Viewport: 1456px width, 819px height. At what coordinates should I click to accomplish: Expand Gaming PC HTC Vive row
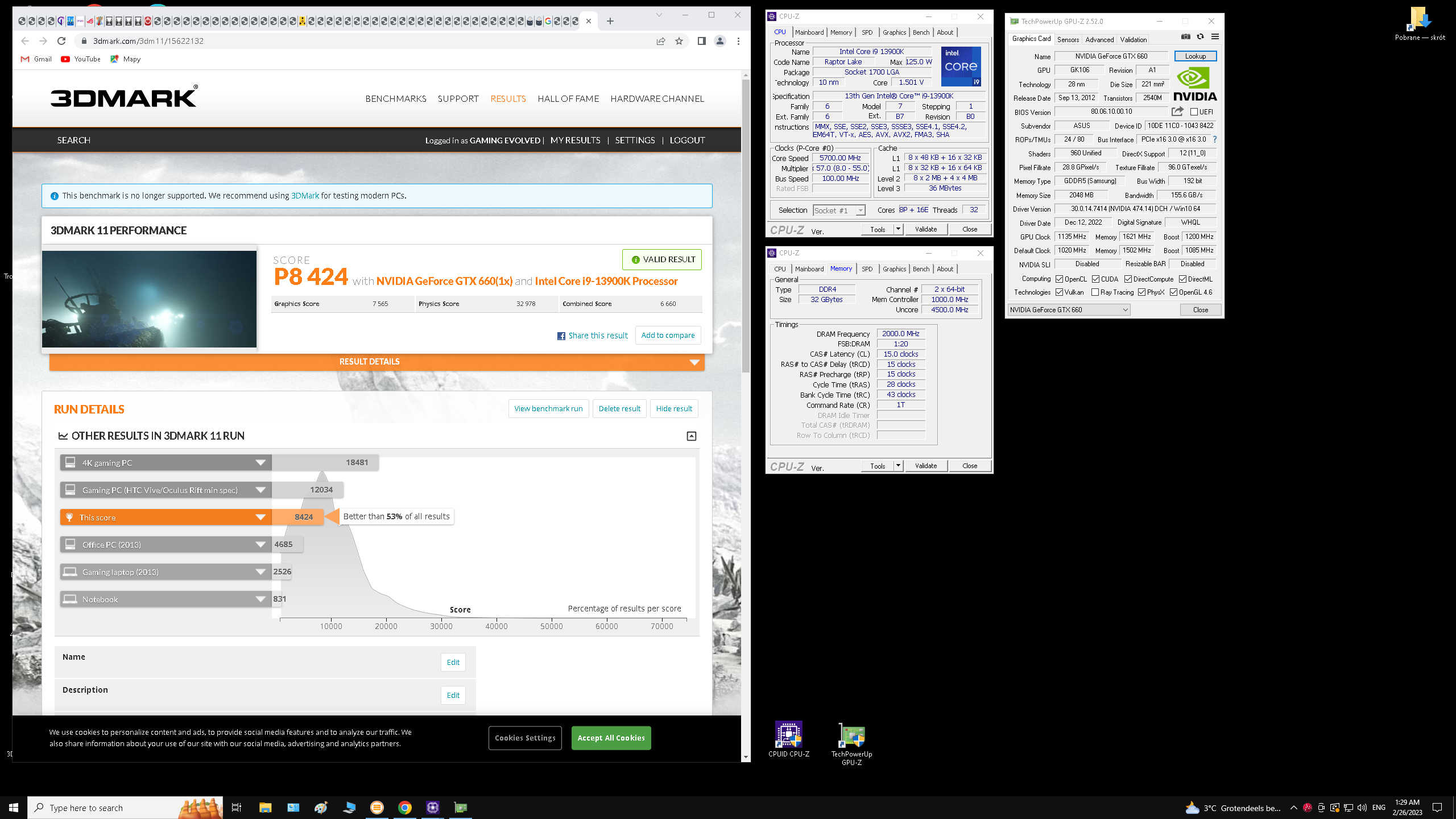260,490
